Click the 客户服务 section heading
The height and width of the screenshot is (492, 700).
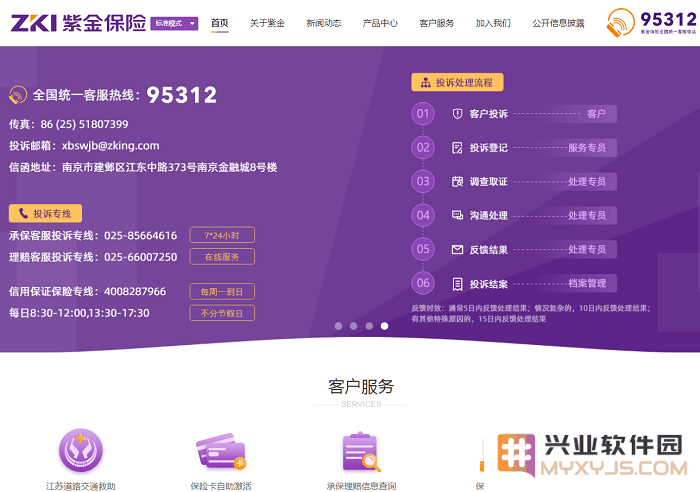pyautogui.click(x=361, y=387)
